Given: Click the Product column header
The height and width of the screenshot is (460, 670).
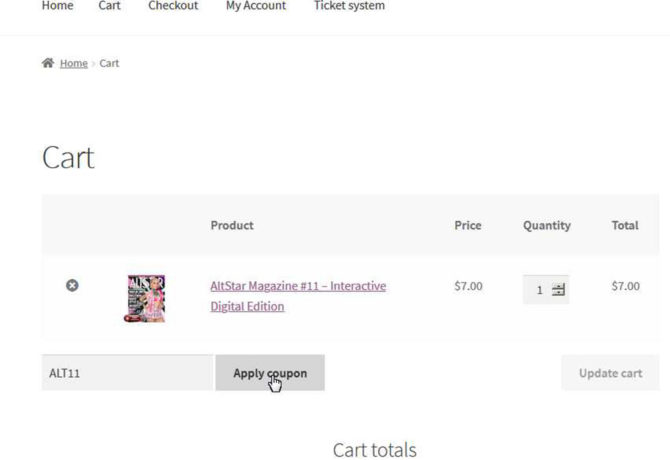Looking at the screenshot, I should point(232,225).
